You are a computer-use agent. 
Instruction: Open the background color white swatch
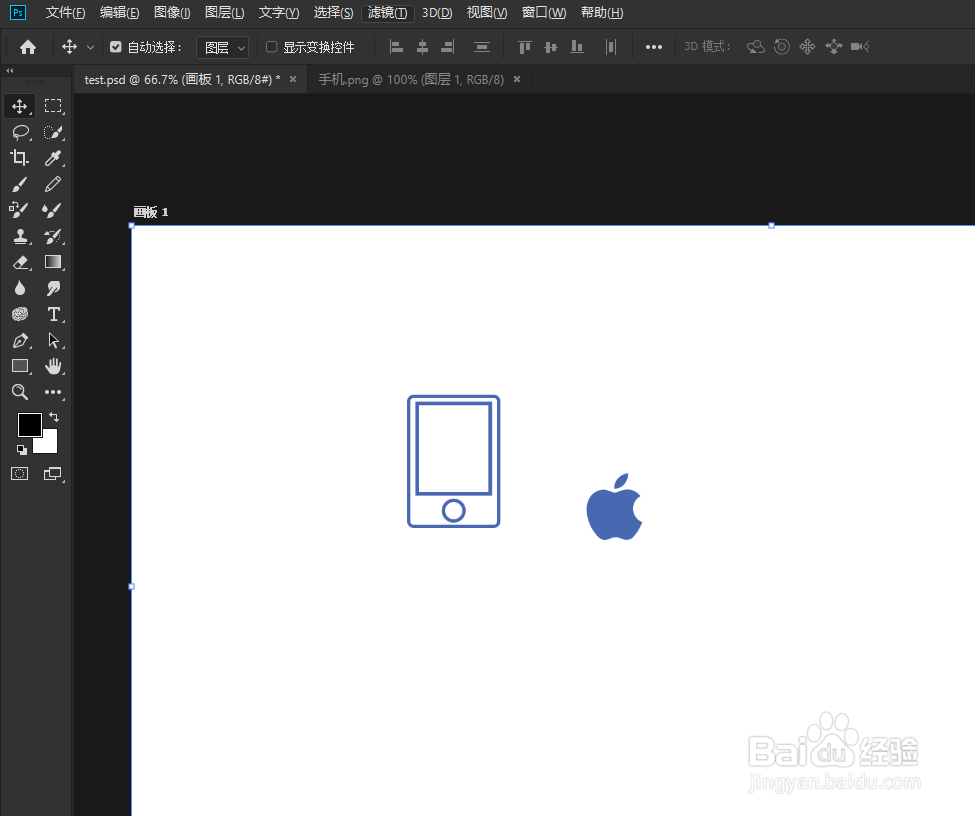coord(50,443)
